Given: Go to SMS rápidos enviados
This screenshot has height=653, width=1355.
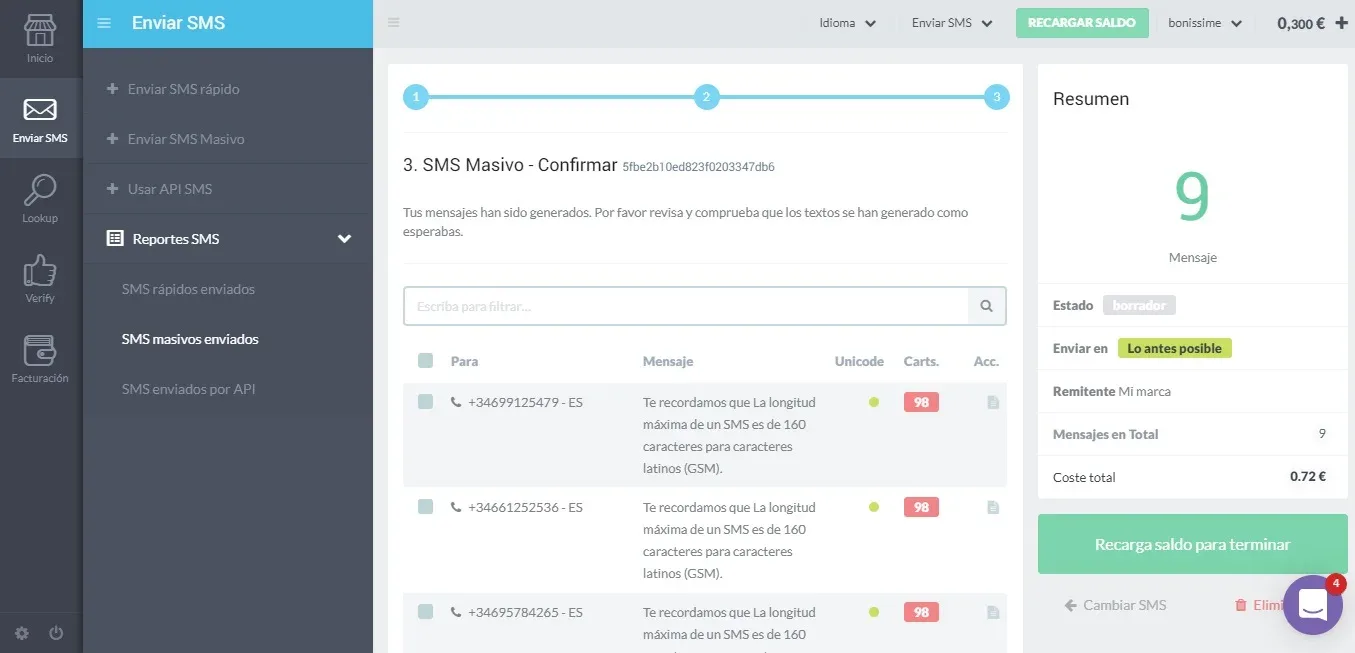Looking at the screenshot, I should [188, 289].
